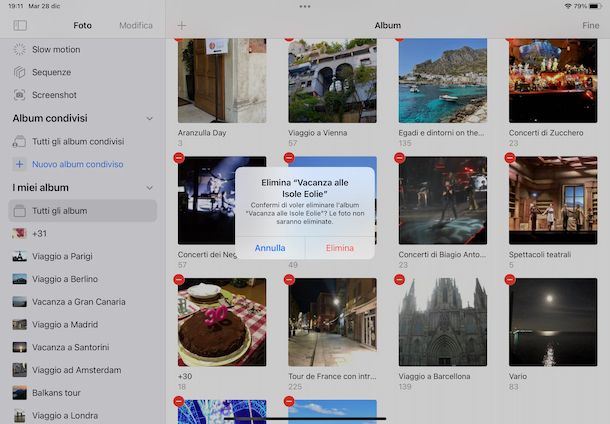610x424 pixels.
Task: Remove the Concerti di Biagio Antonacci album
Action: click(x=400, y=158)
